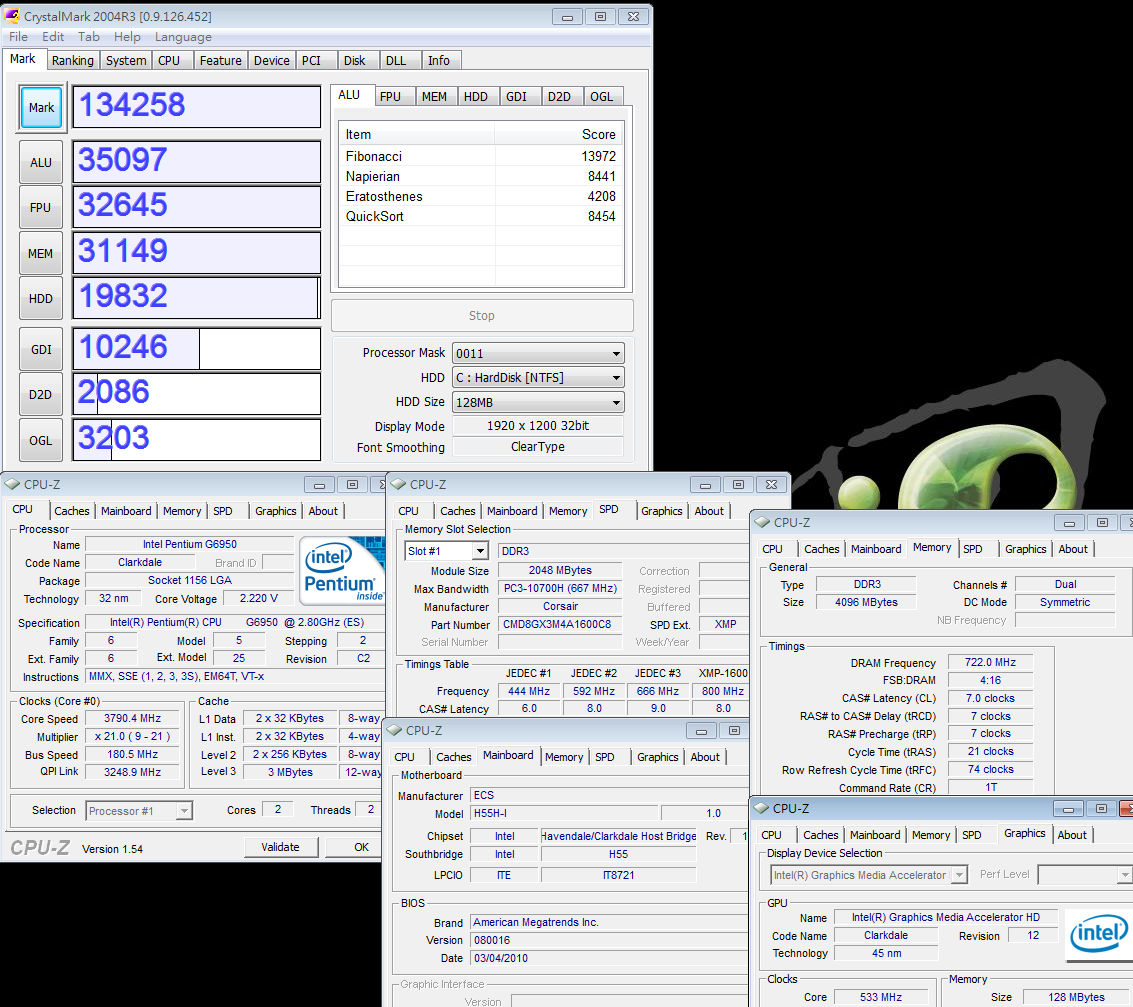Image resolution: width=1133 pixels, height=1007 pixels.
Task: Run the OGL benchmark button
Action: click(x=41, y=440)
